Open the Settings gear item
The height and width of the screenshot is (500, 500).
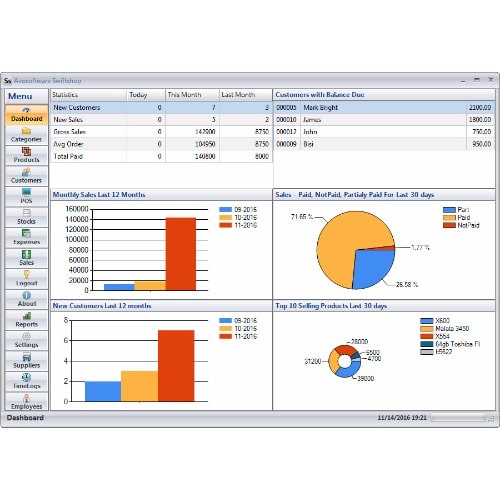[26, 340]
